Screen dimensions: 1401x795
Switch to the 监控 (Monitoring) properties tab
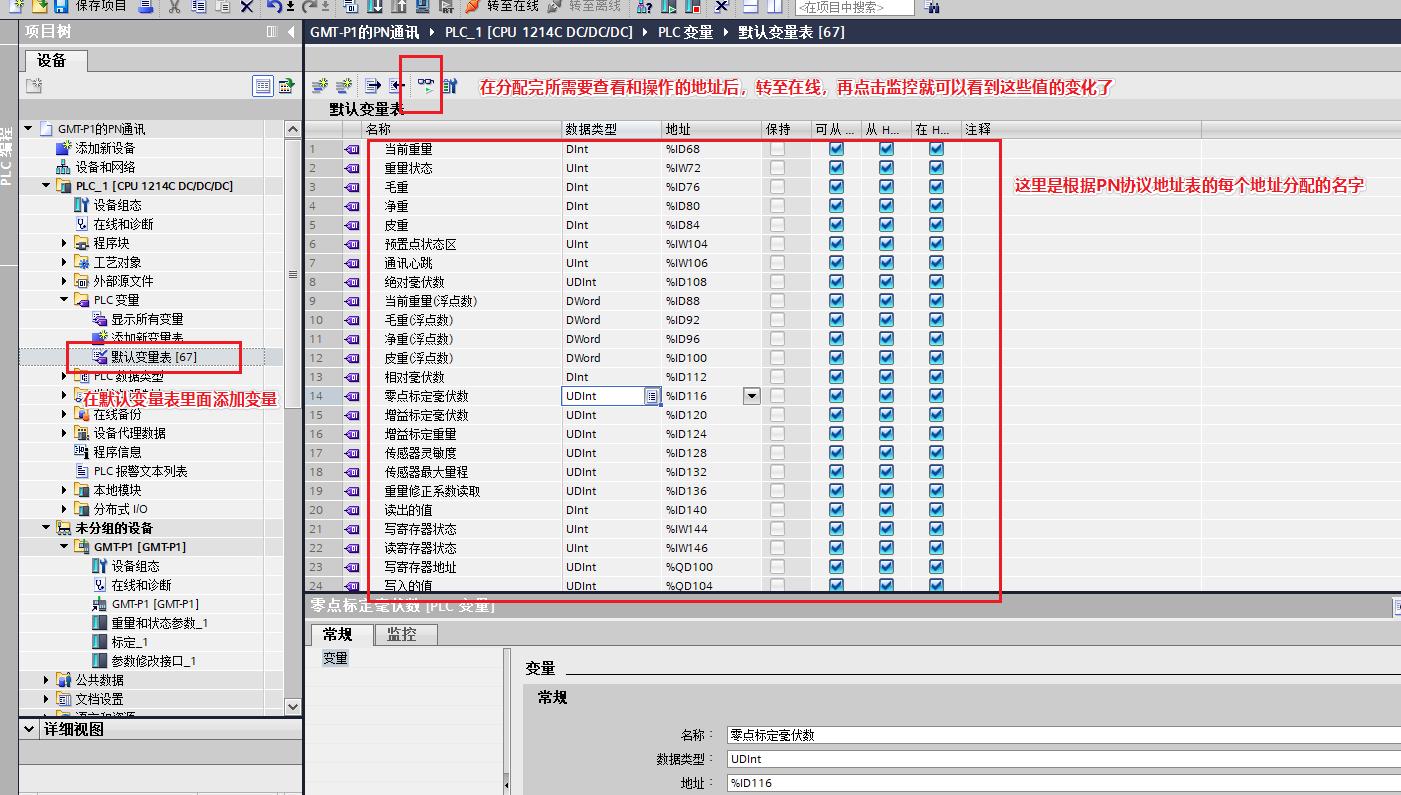[x=401, y=634]
